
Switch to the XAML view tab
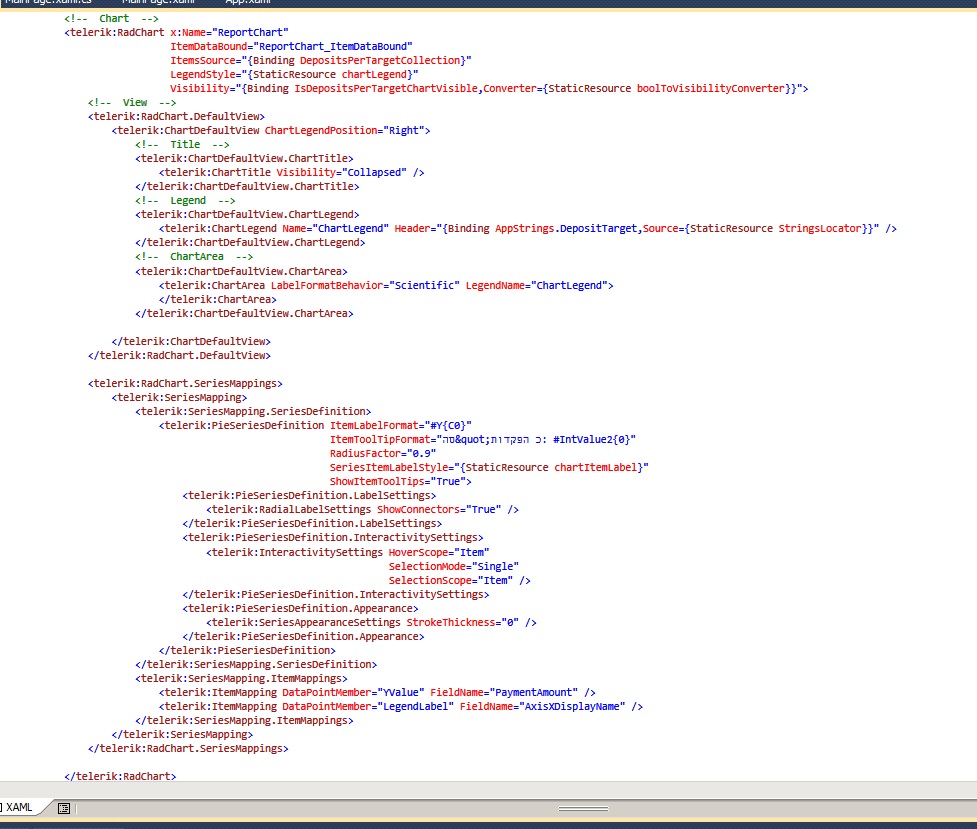(19, 808)
